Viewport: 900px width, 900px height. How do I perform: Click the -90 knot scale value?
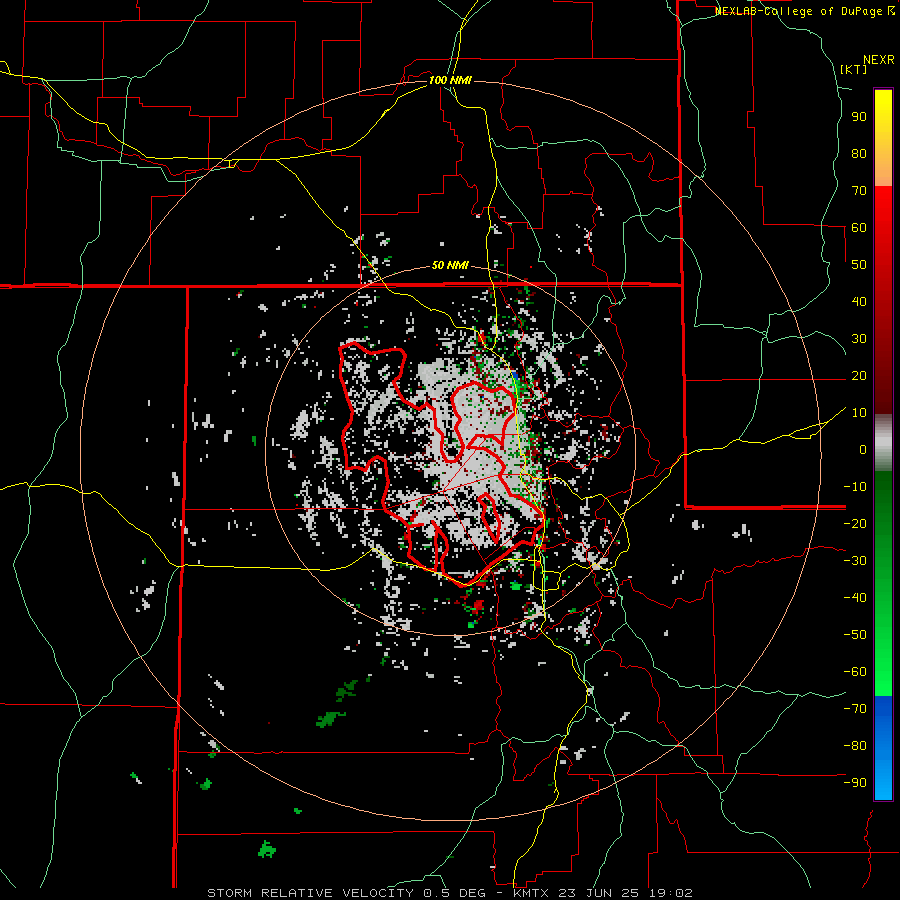(855, 783)
